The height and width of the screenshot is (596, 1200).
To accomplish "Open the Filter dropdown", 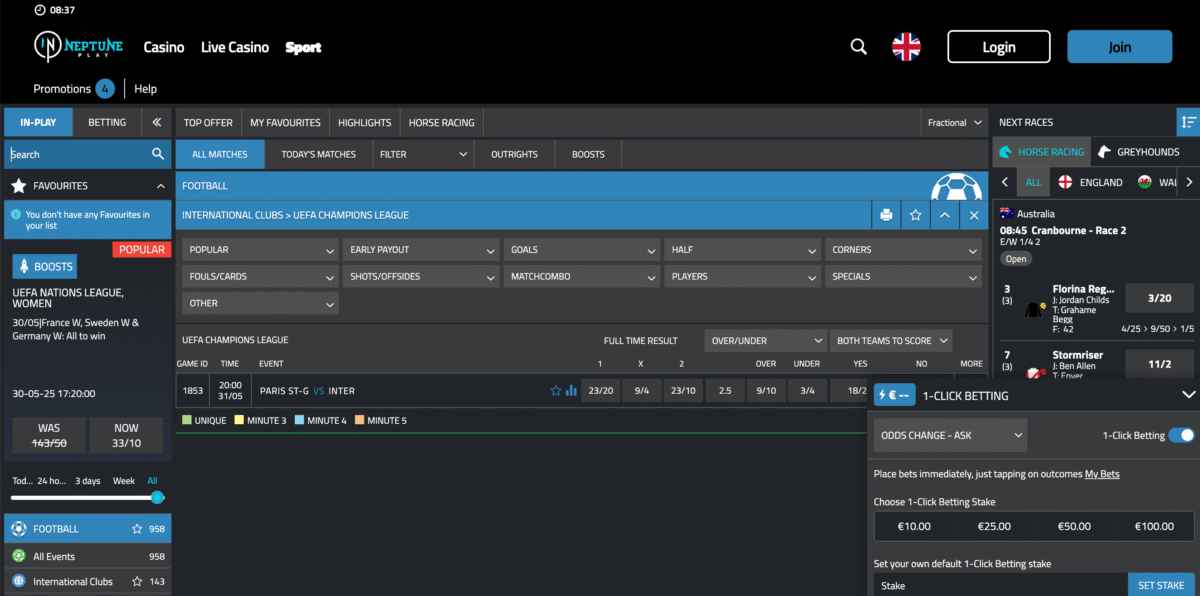I will 424,154.
